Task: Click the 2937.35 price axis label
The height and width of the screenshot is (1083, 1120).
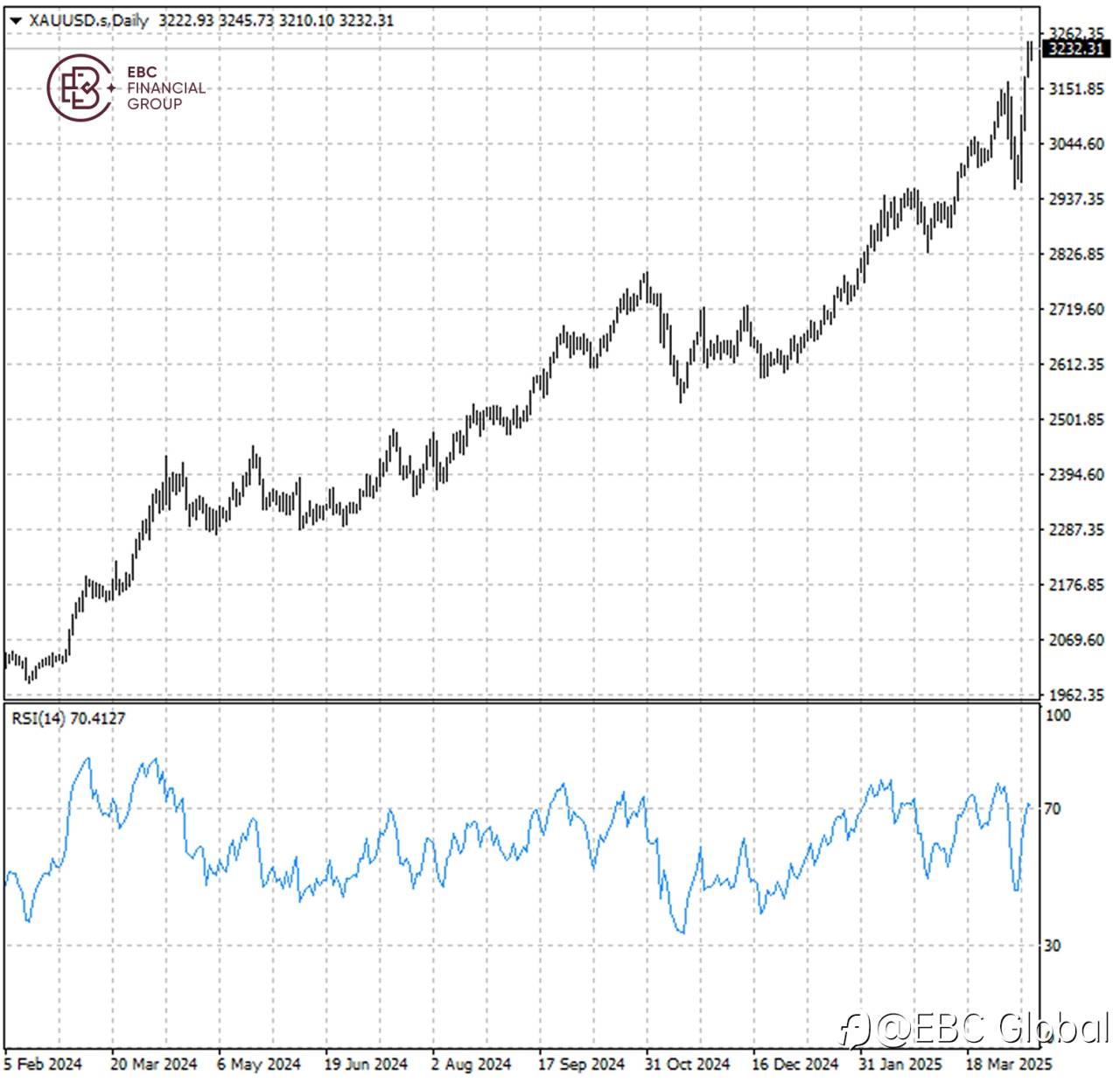Action: pos(1076,199)
